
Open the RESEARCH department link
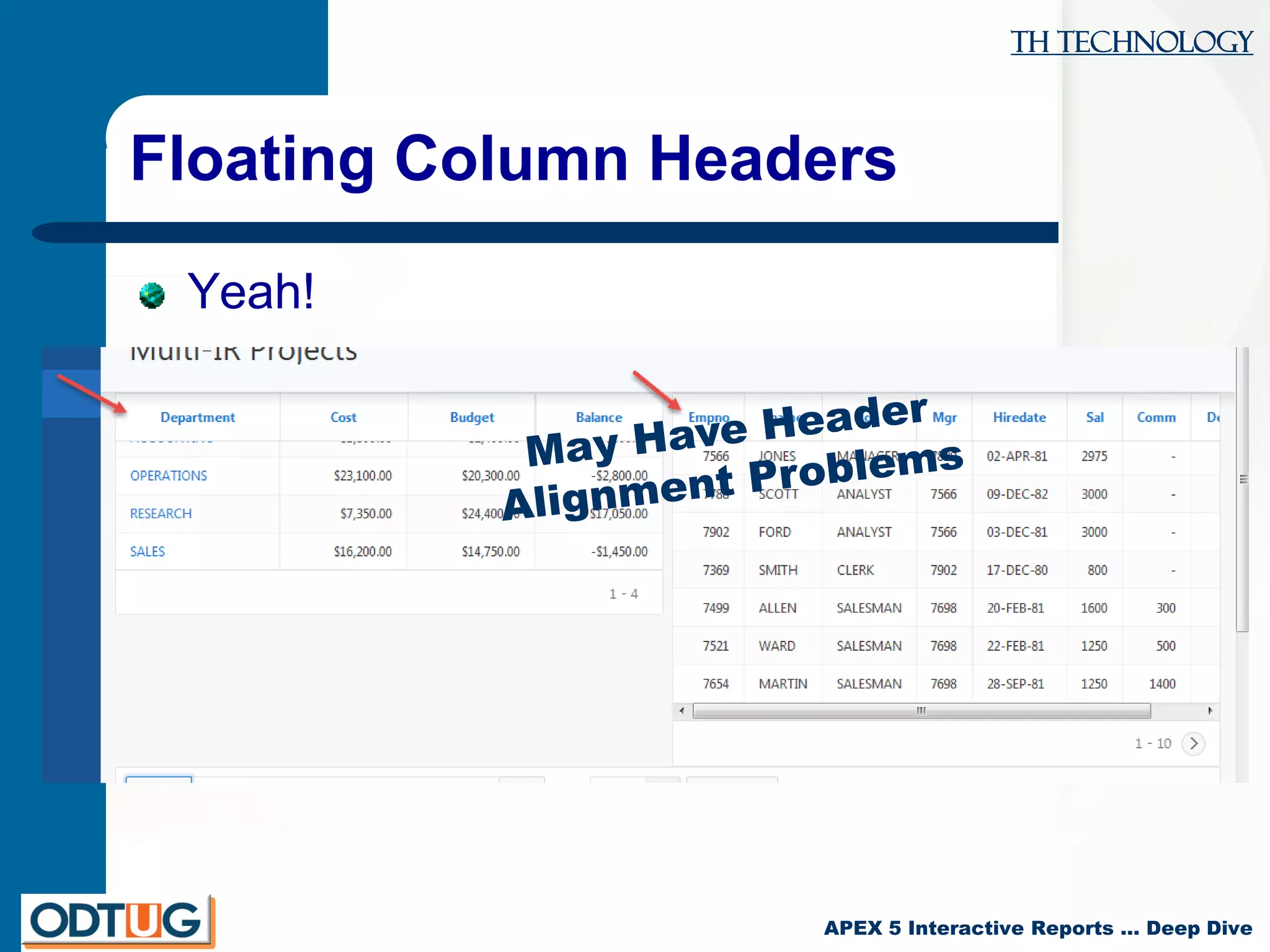click(161, 514)
